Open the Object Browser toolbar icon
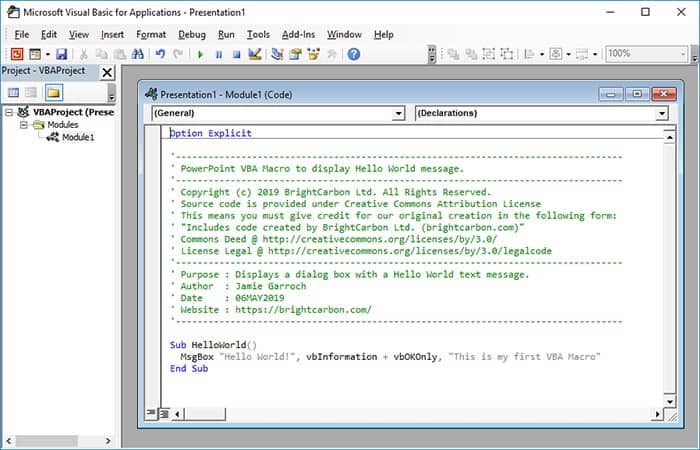Image resolution: width=700 pixels, height=450 pixels. click(313, 54)
